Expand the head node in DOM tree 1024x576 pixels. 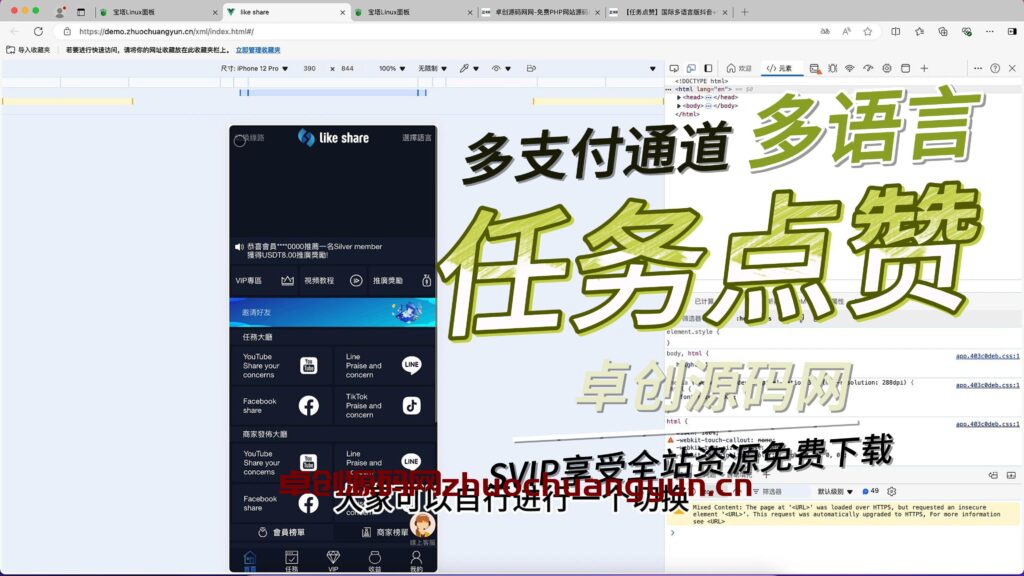tap(679, 97)
